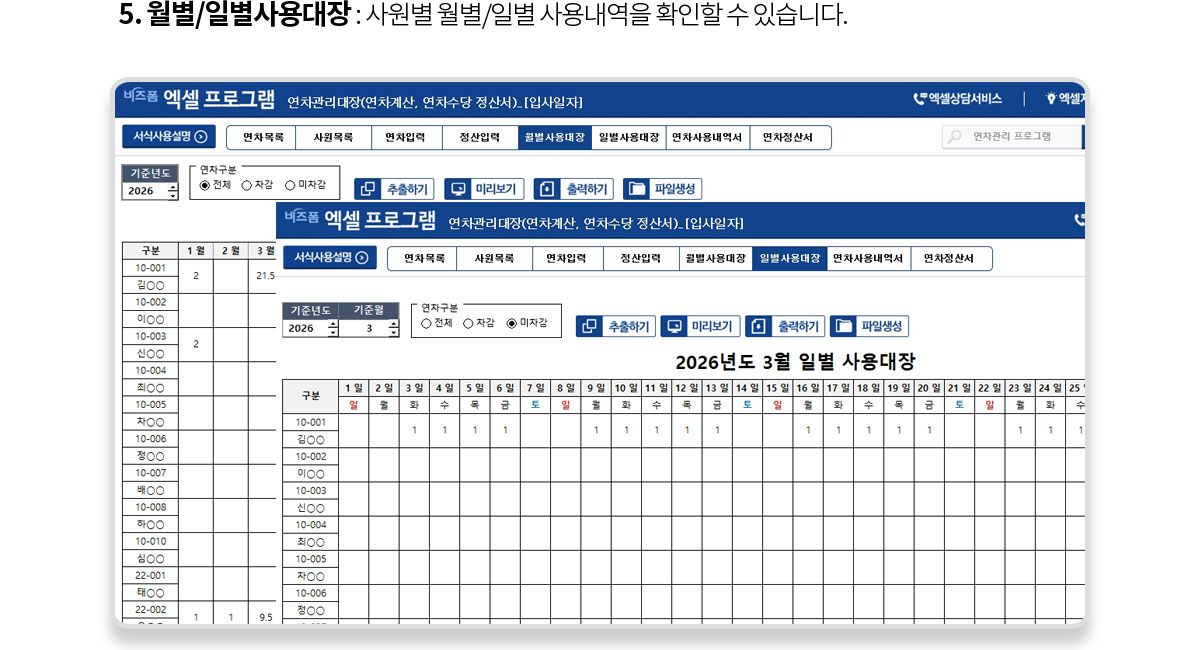1200x650 pixels.
Task: Click the 기준월 spinner in the daily ledger window
Action: [393, 328]
